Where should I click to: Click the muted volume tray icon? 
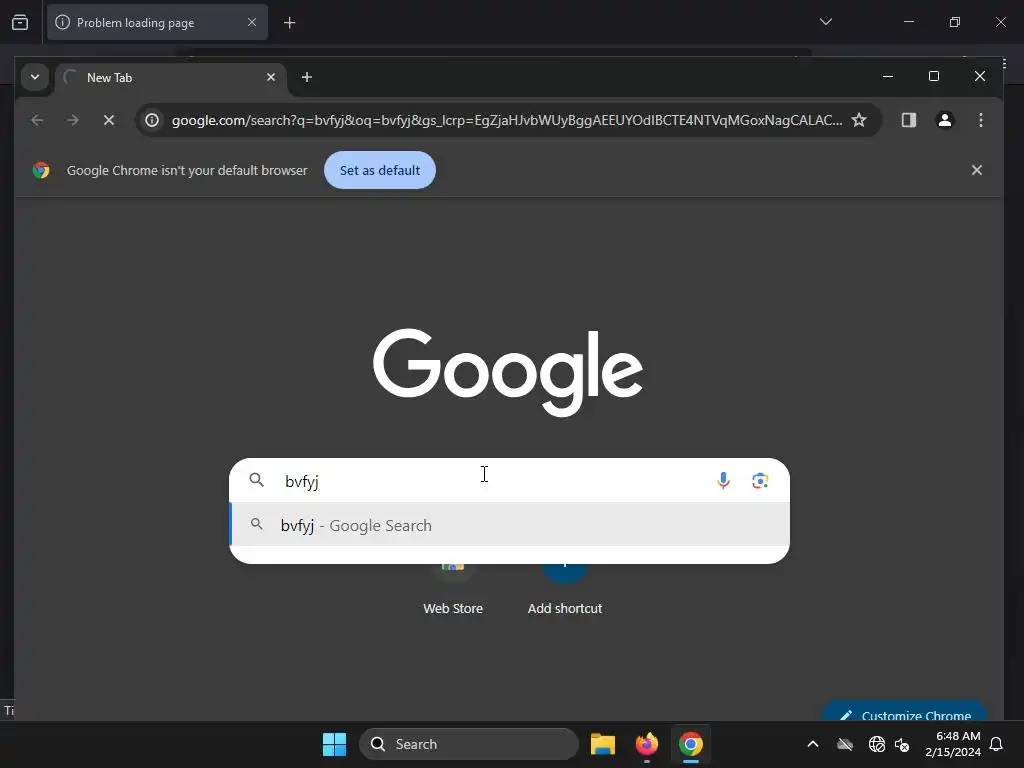pyautogui.click(x=902, y=744)
